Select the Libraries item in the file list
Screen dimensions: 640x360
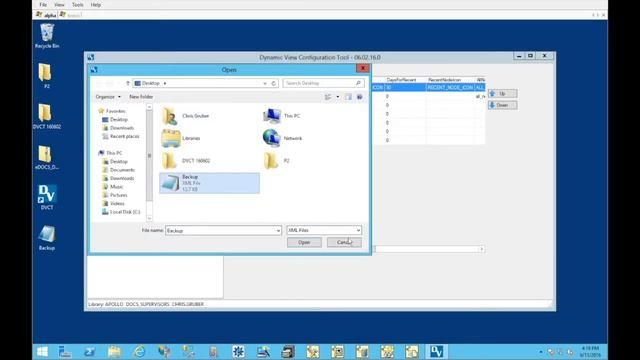[x=181, y=138]
